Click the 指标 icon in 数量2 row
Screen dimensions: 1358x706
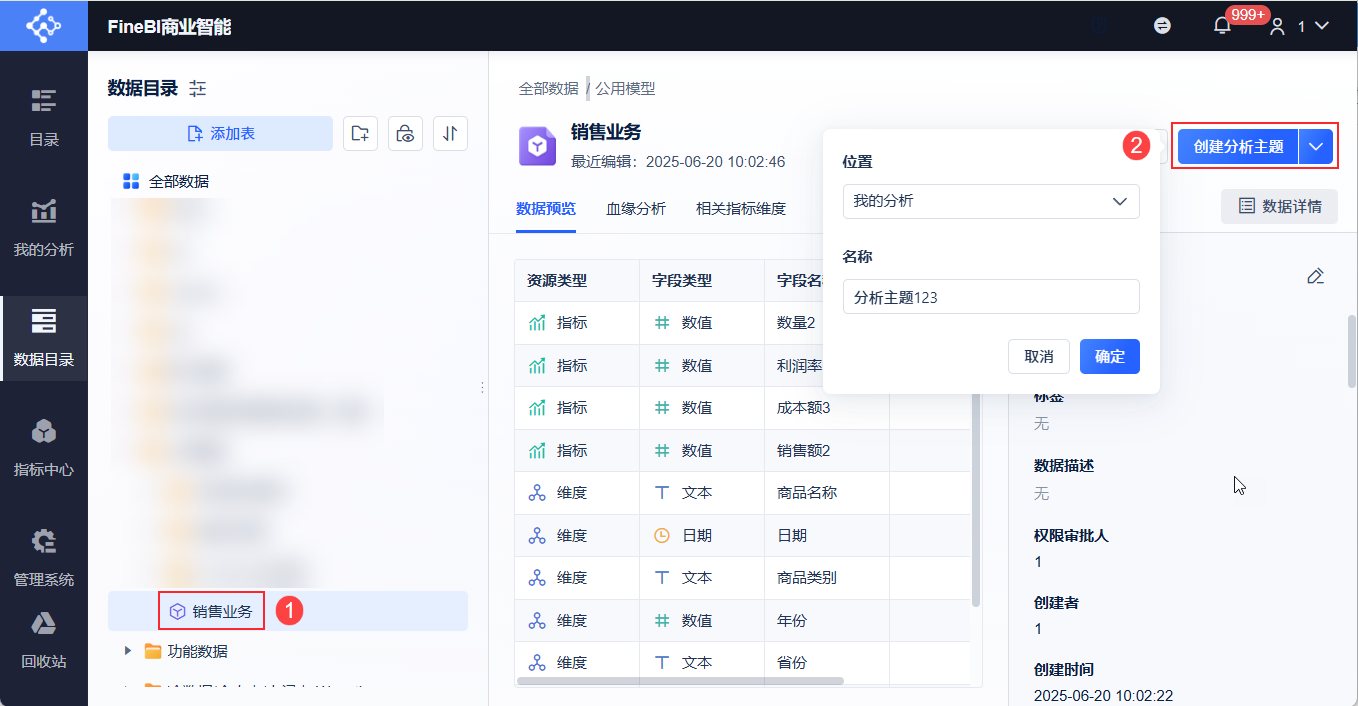(537, 323)
